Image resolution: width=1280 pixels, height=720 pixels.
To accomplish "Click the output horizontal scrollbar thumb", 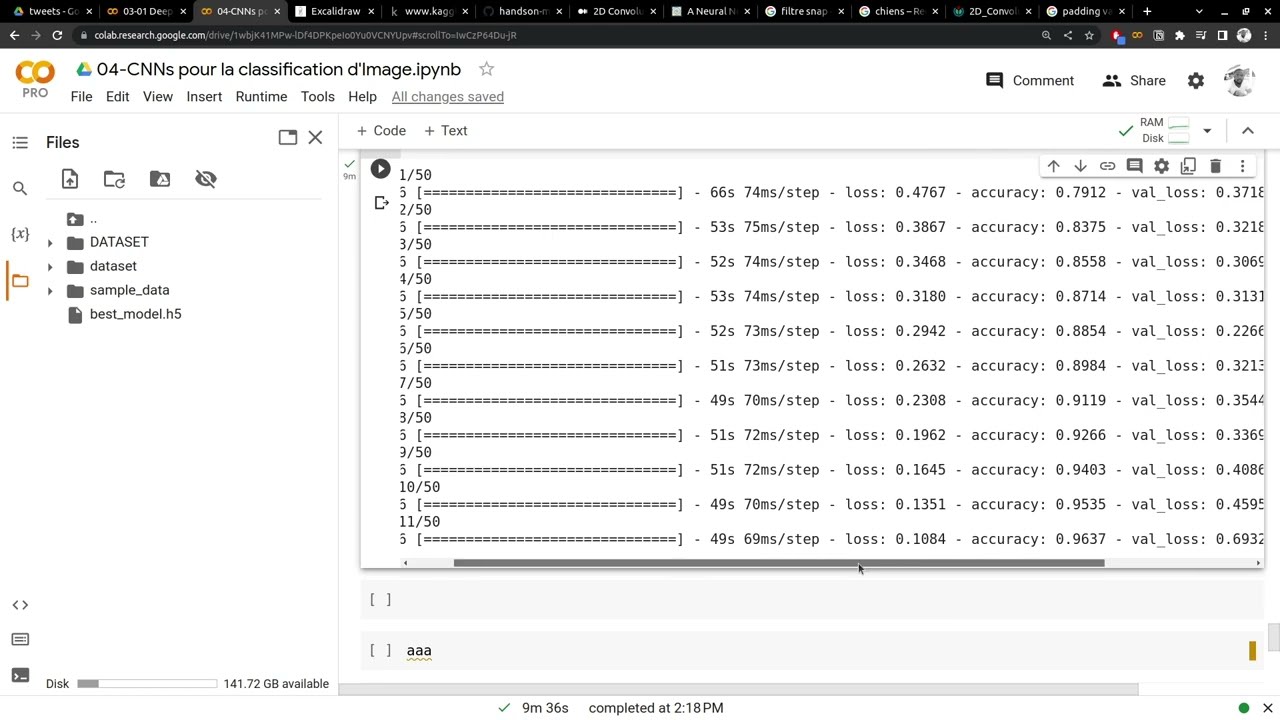I will click(x=779, y=563).
